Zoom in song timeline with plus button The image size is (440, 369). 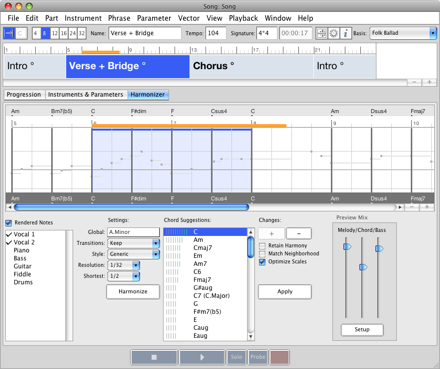(429, 82)
